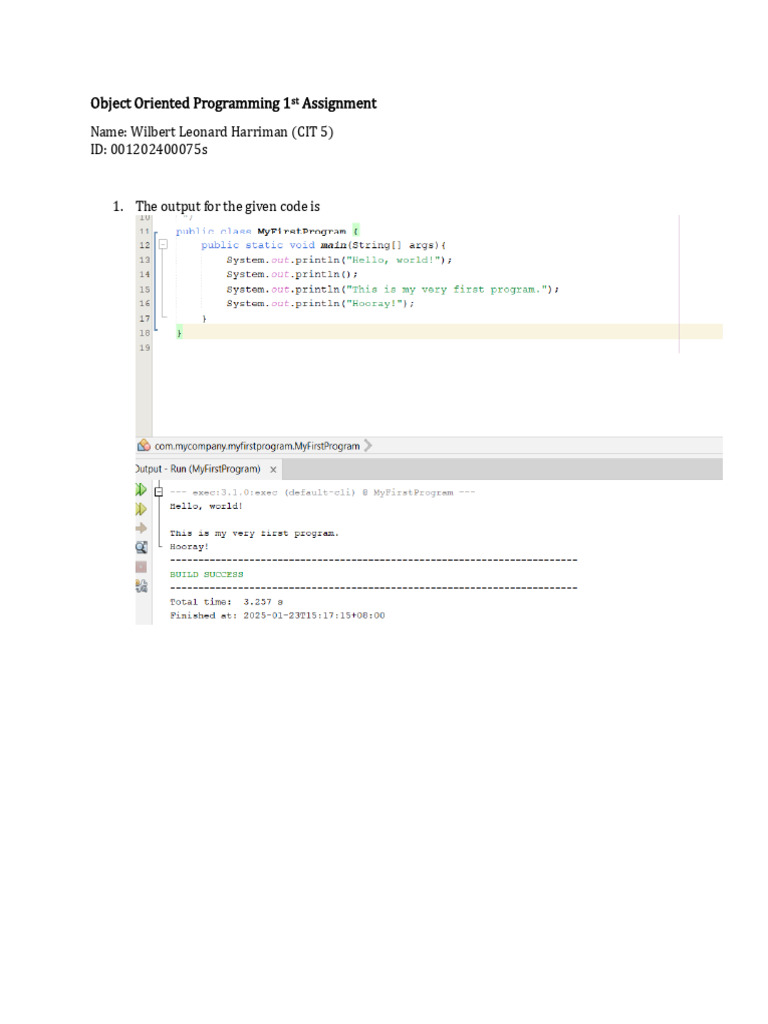Click the "Hooray!" output line
This screenshot has width=768, height=1024.
[189, 547]
